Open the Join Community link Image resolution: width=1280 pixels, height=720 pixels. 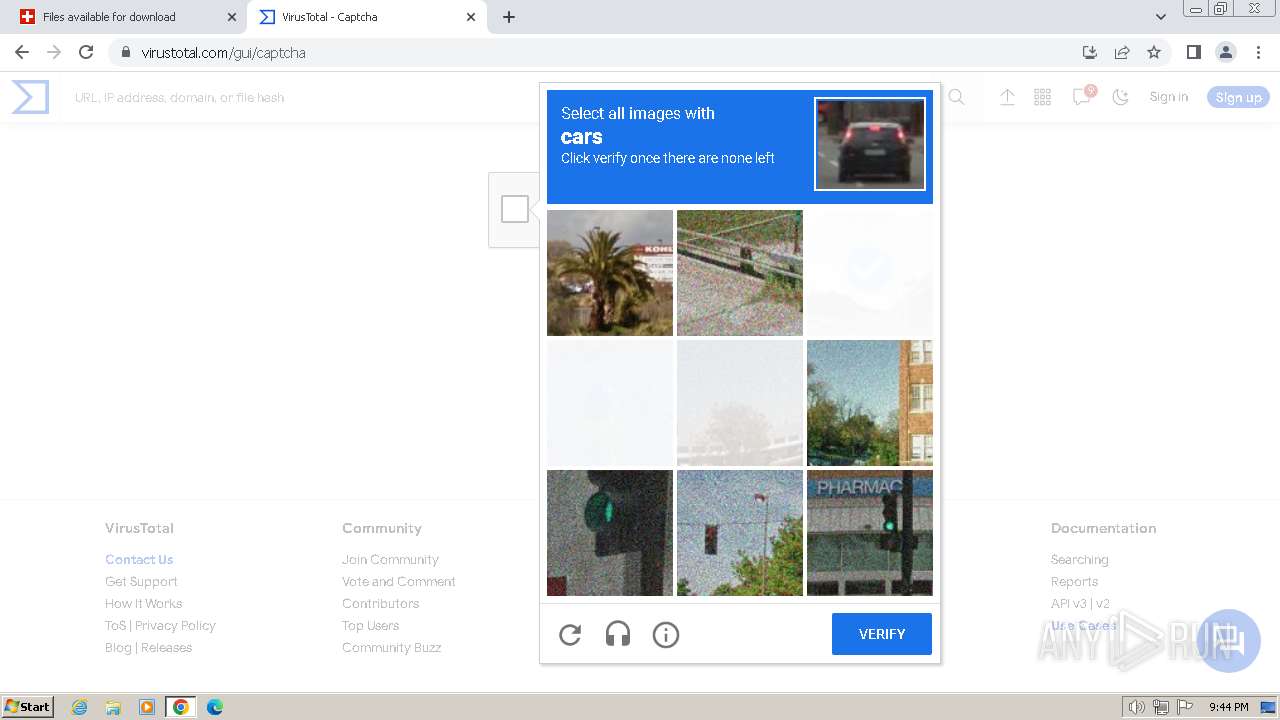pos(390,559)
